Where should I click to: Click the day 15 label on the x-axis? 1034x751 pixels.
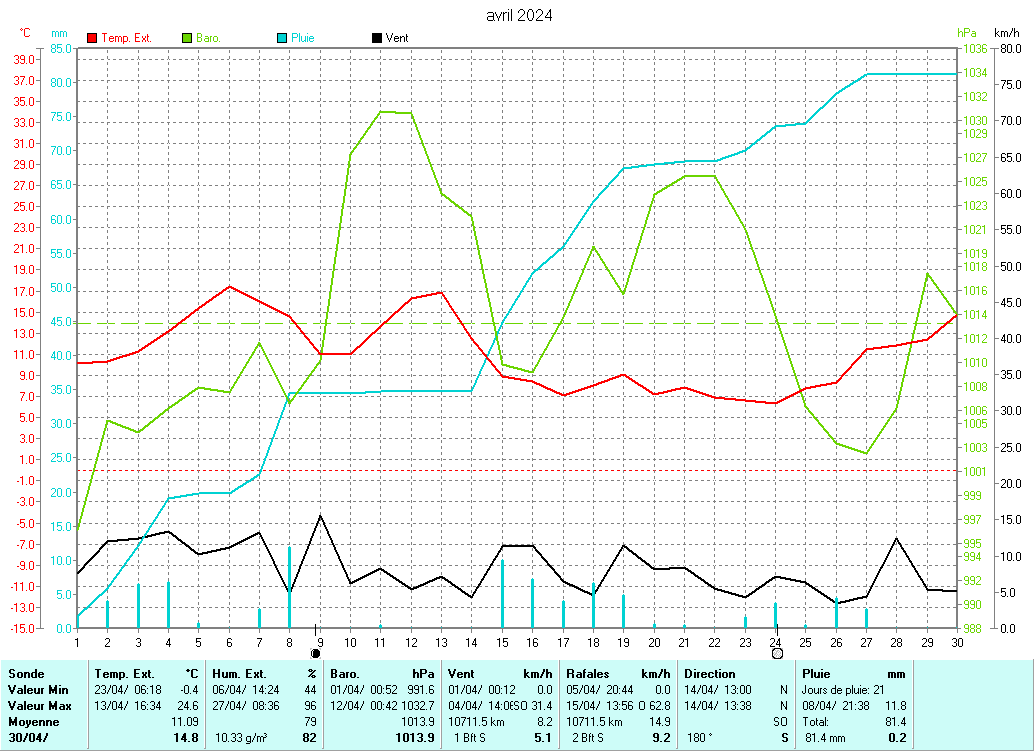pos(502,642)
